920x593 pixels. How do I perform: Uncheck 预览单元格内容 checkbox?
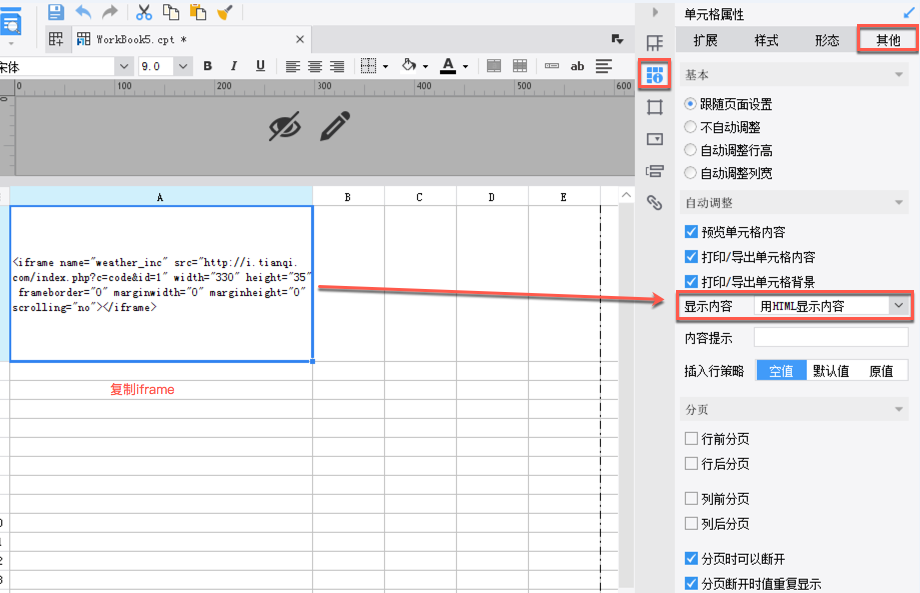[x=691, y=232]
